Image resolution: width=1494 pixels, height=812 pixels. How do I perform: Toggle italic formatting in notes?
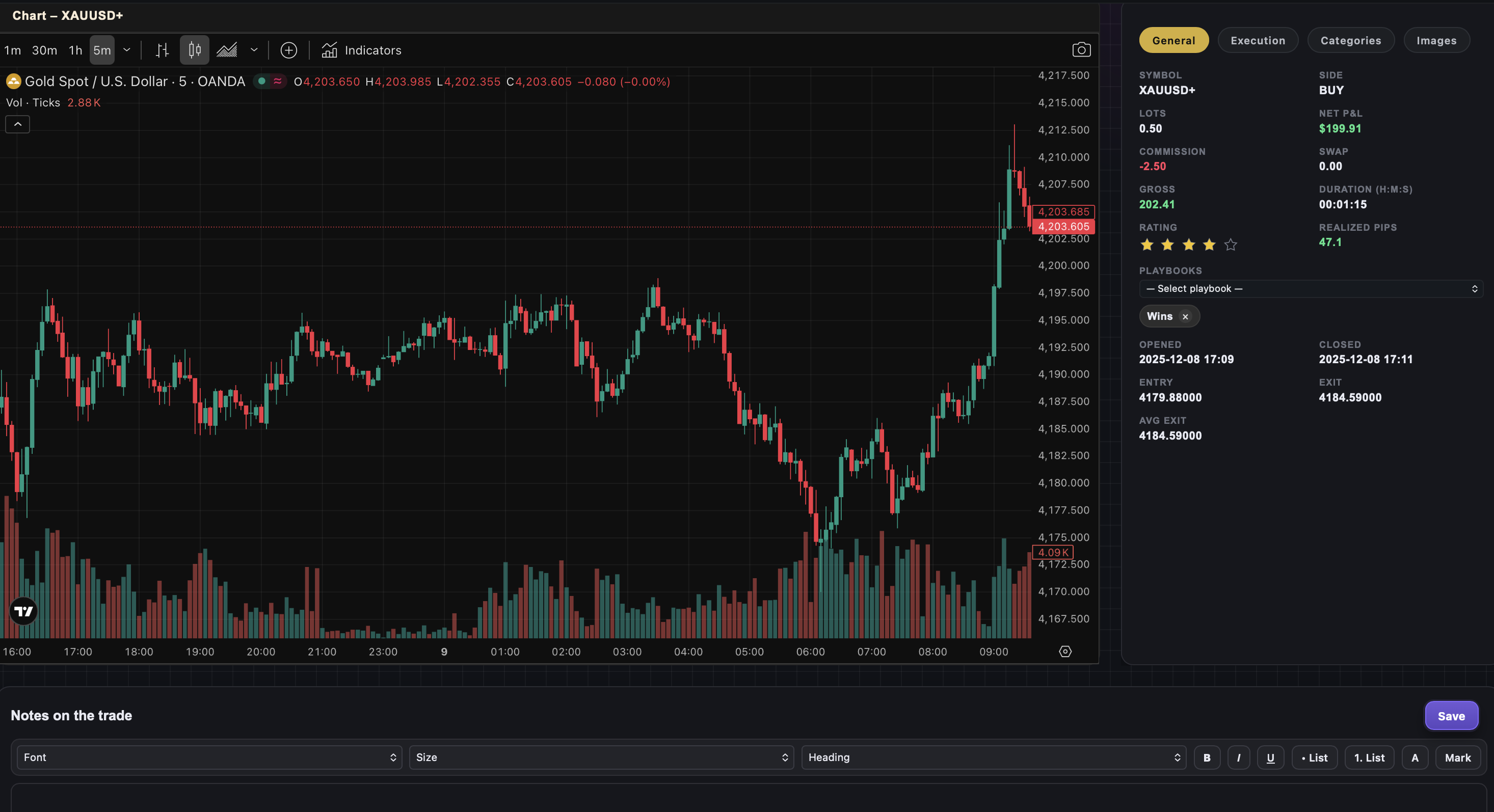click(1238, 757)
